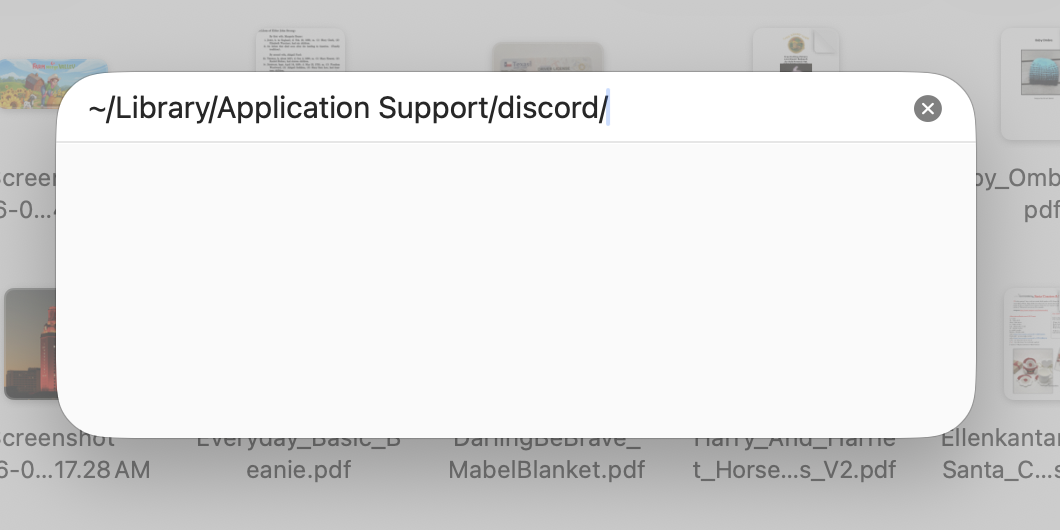Place cursor on the word discord in path
1060x530 pixels.
pos(548,108)
